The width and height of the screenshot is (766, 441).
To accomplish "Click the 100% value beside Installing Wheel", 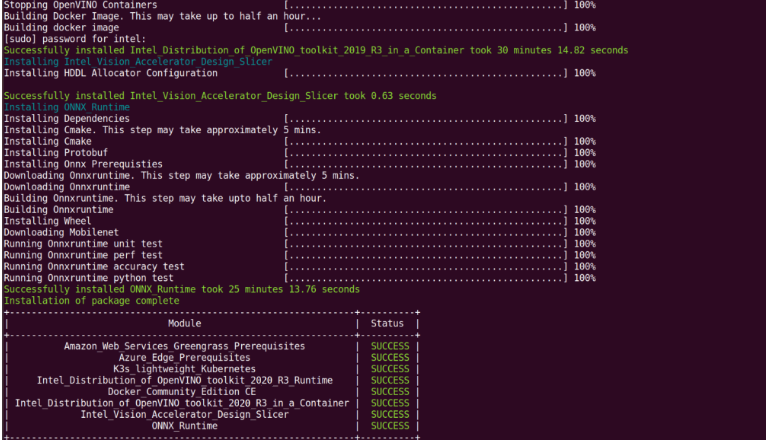I will pos(584,222).
